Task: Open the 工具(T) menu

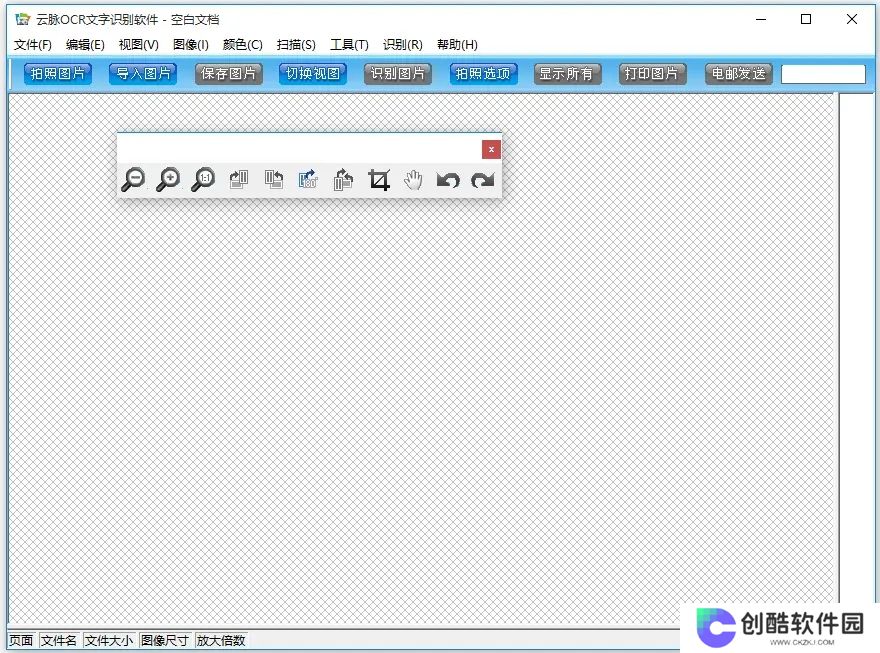Action: tap(349, 45)
